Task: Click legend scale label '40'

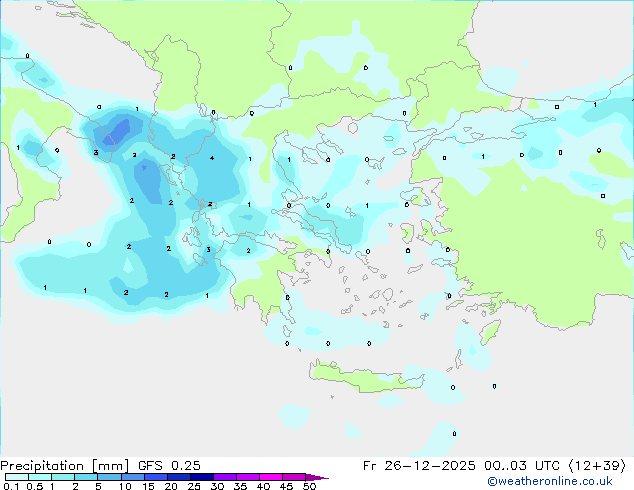Action: [x=264, y=486]
